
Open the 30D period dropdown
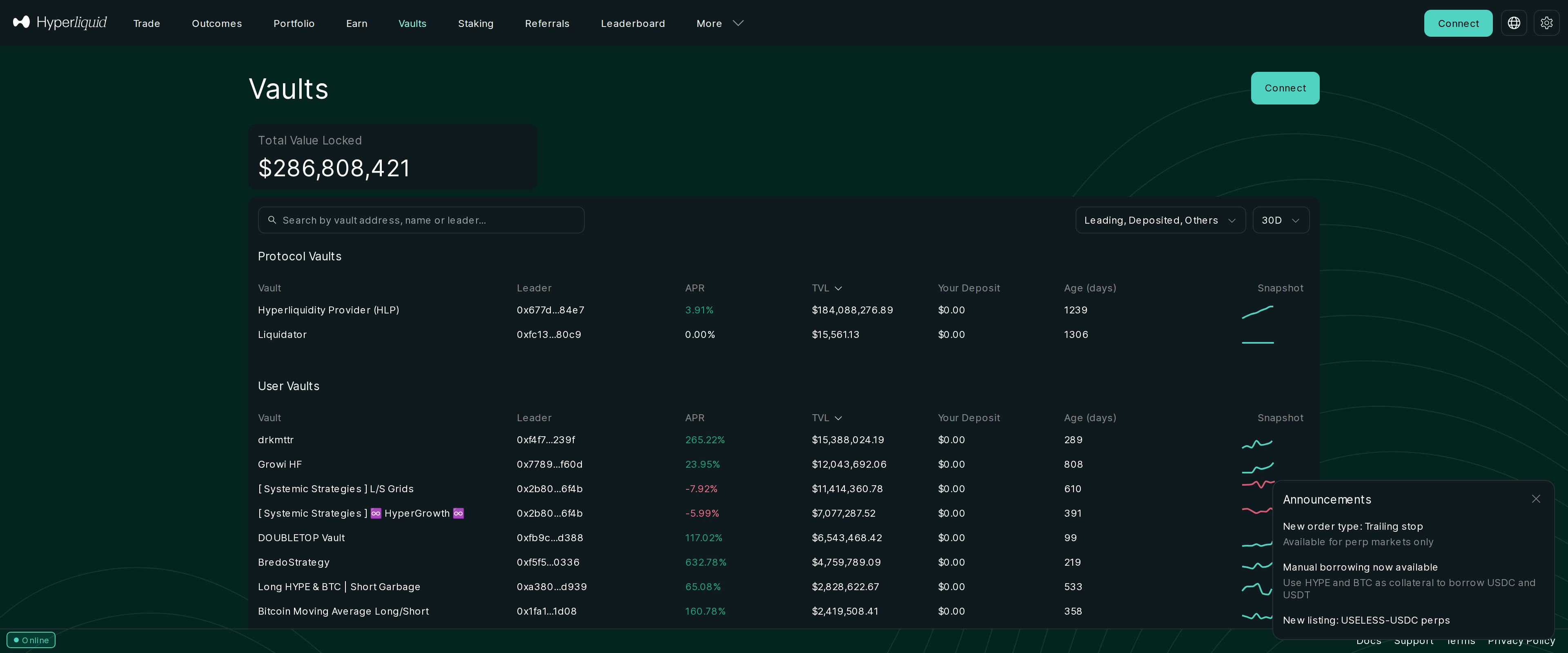(1281, 220)
